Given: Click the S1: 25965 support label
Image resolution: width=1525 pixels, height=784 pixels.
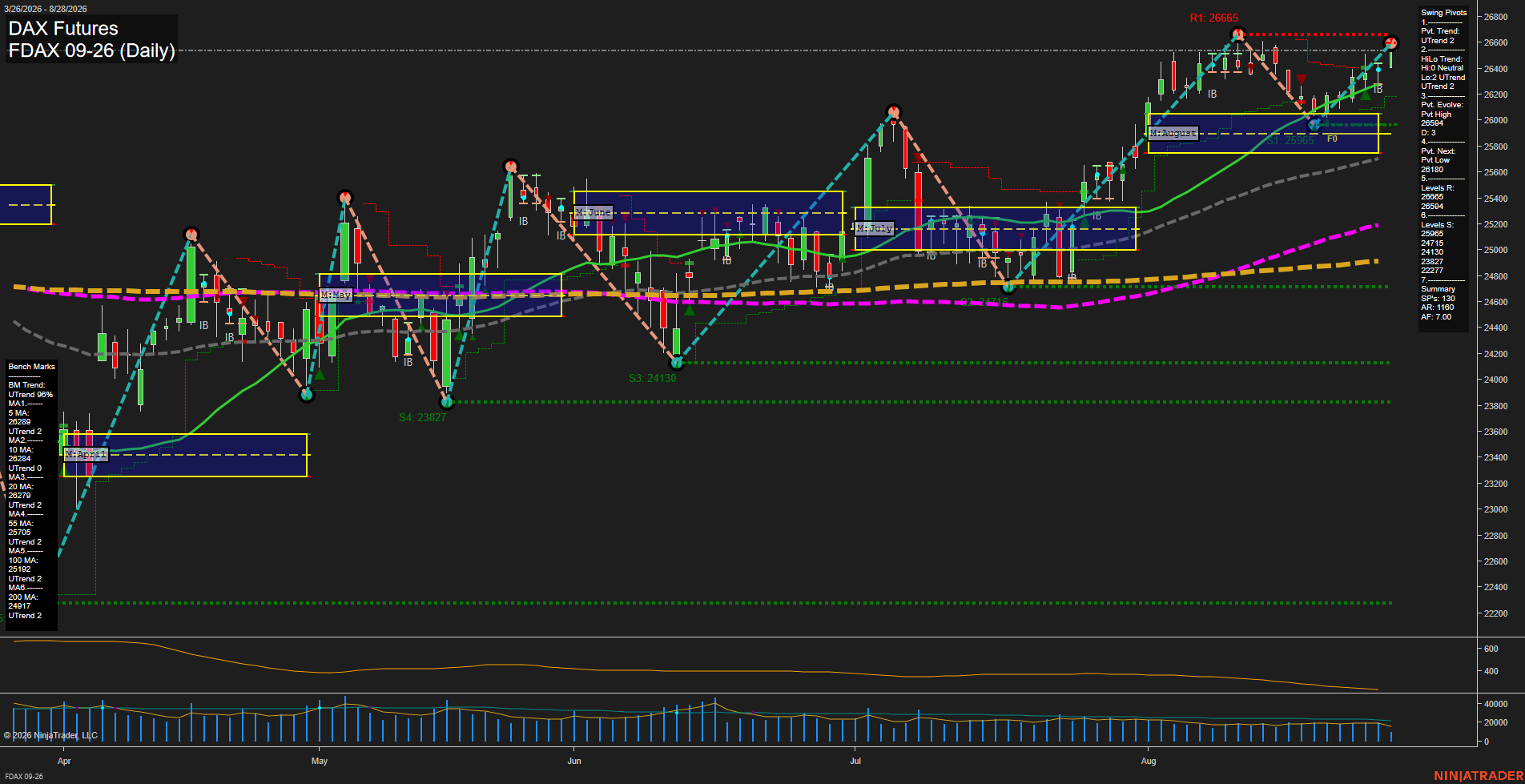Looking at the screenshot, I should point(1290,140).
